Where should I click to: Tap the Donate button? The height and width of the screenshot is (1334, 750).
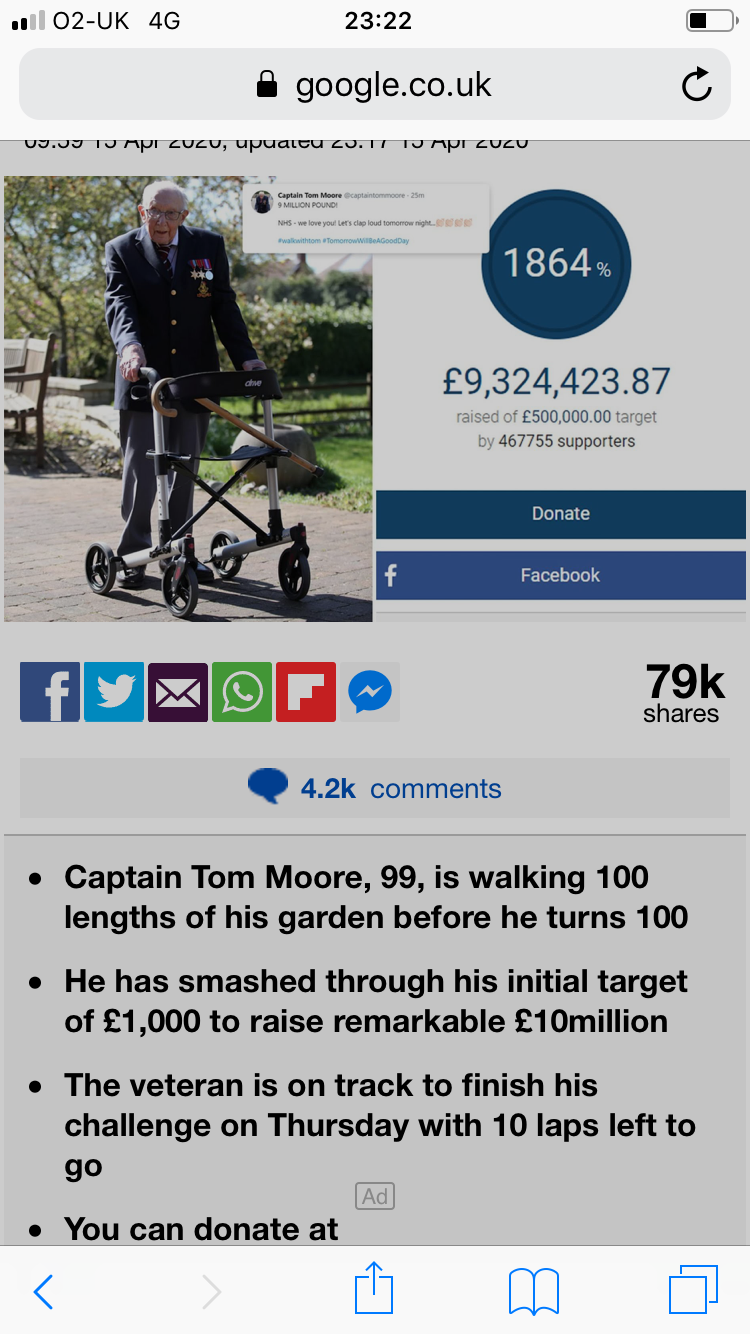[x=561, y=513]
